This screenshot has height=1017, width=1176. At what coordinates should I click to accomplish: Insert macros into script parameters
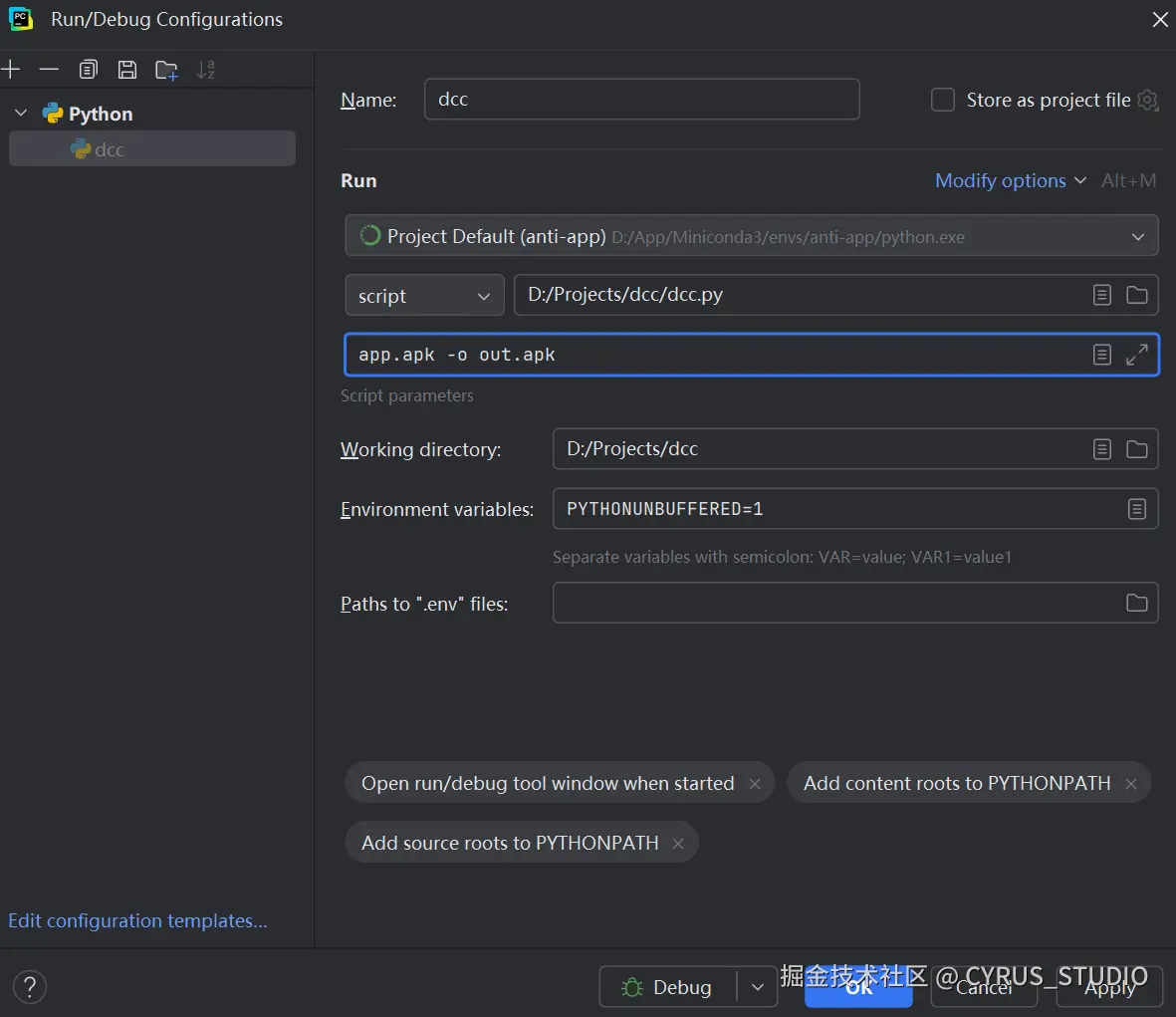coord(1101,355)
